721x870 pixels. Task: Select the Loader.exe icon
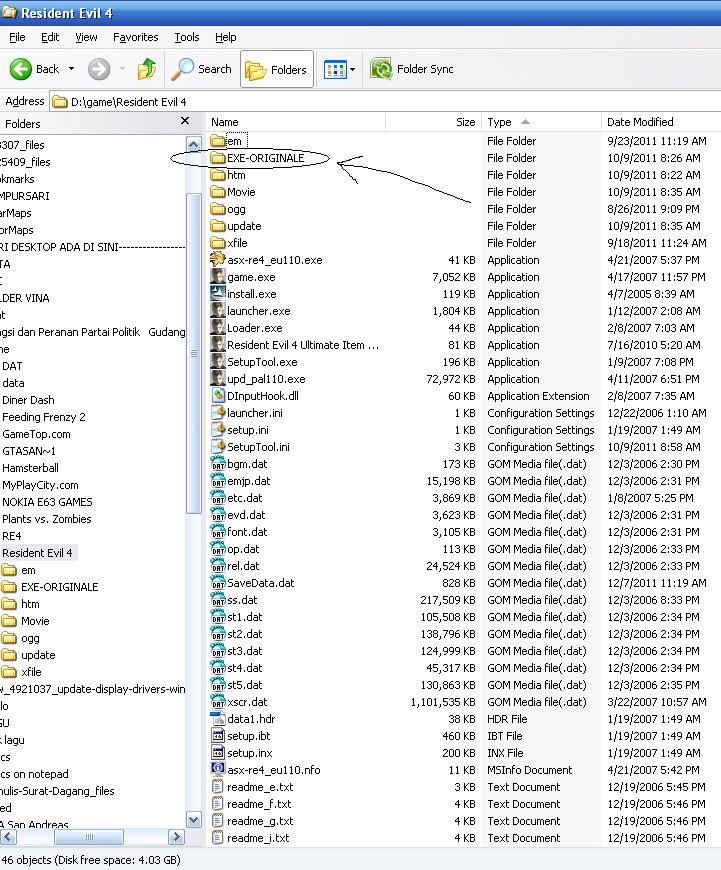[218, 328]
